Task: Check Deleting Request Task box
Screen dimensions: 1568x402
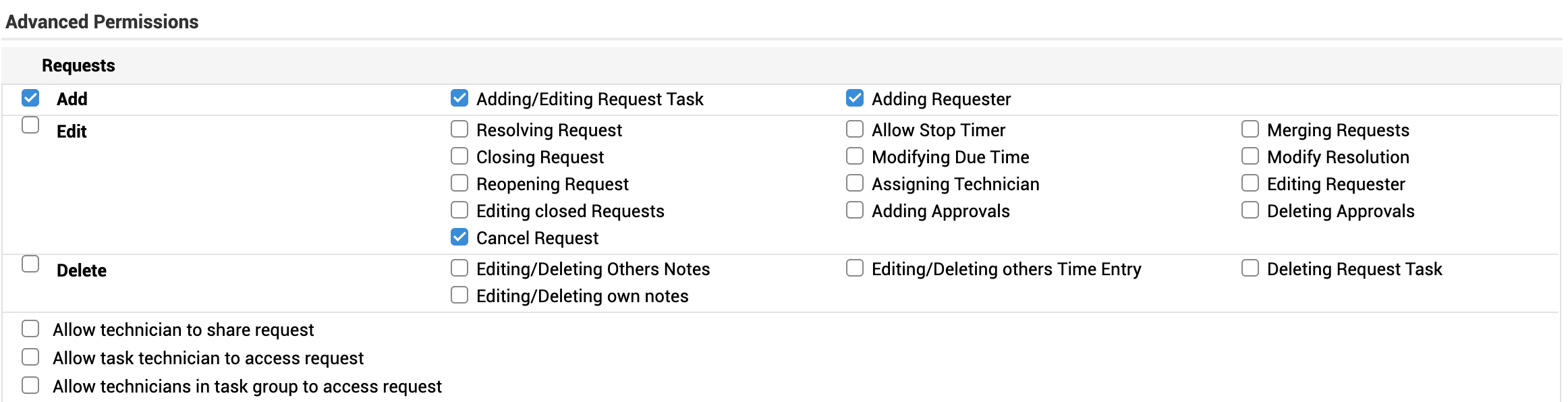Action: pos(1250,268)
